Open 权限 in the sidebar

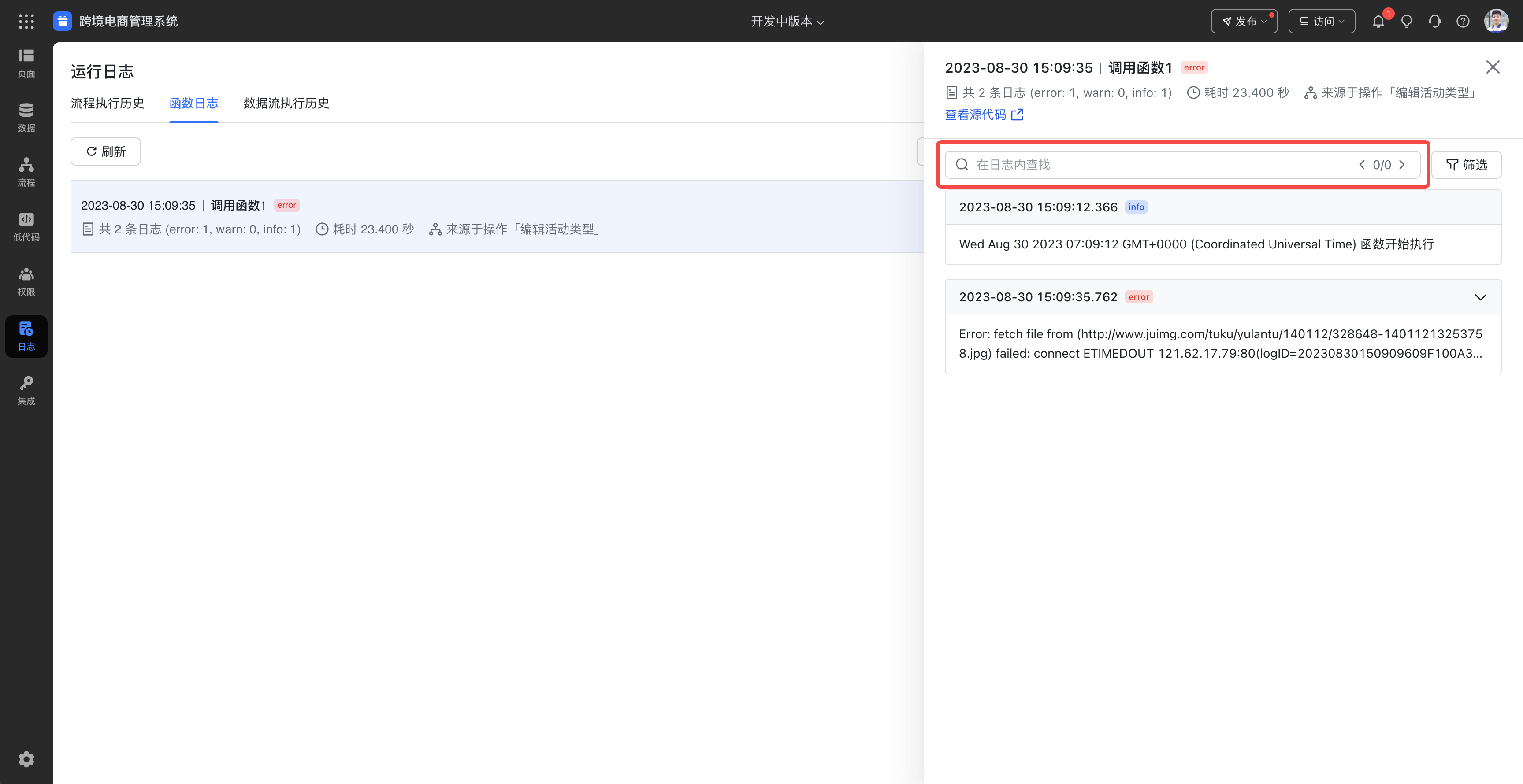[26, 282]
